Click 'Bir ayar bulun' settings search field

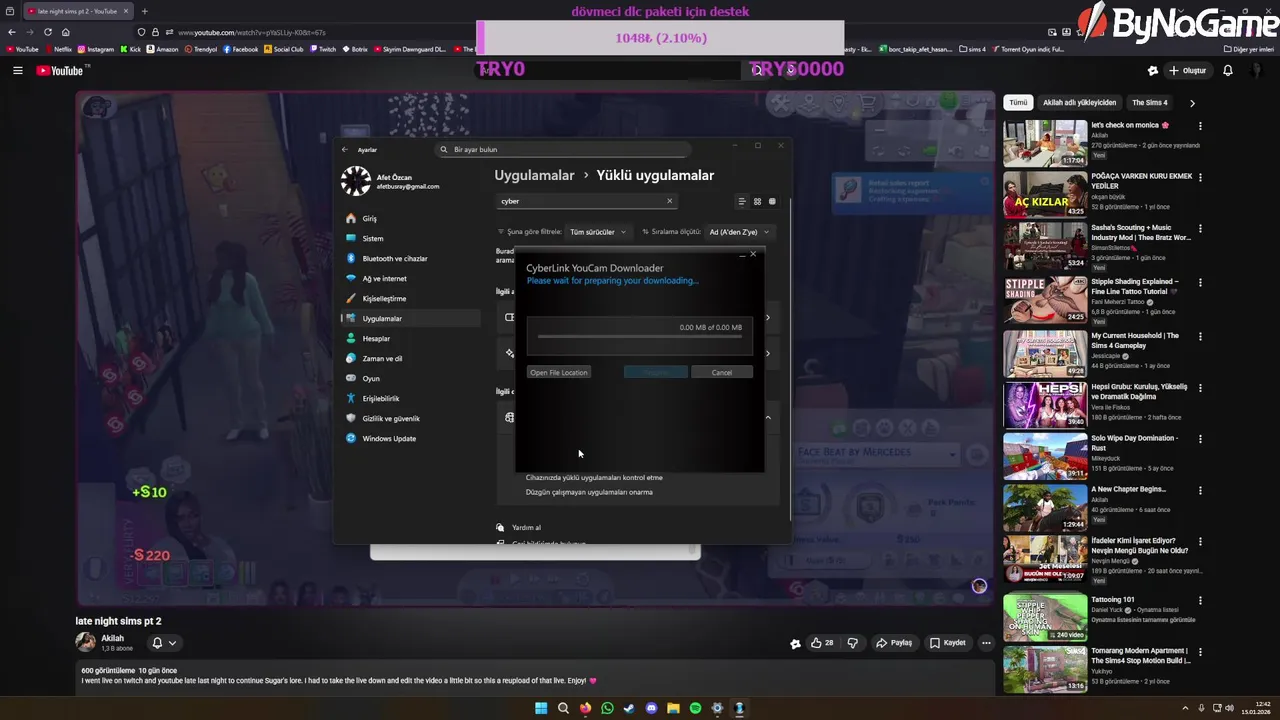click(x=563, y=149)
